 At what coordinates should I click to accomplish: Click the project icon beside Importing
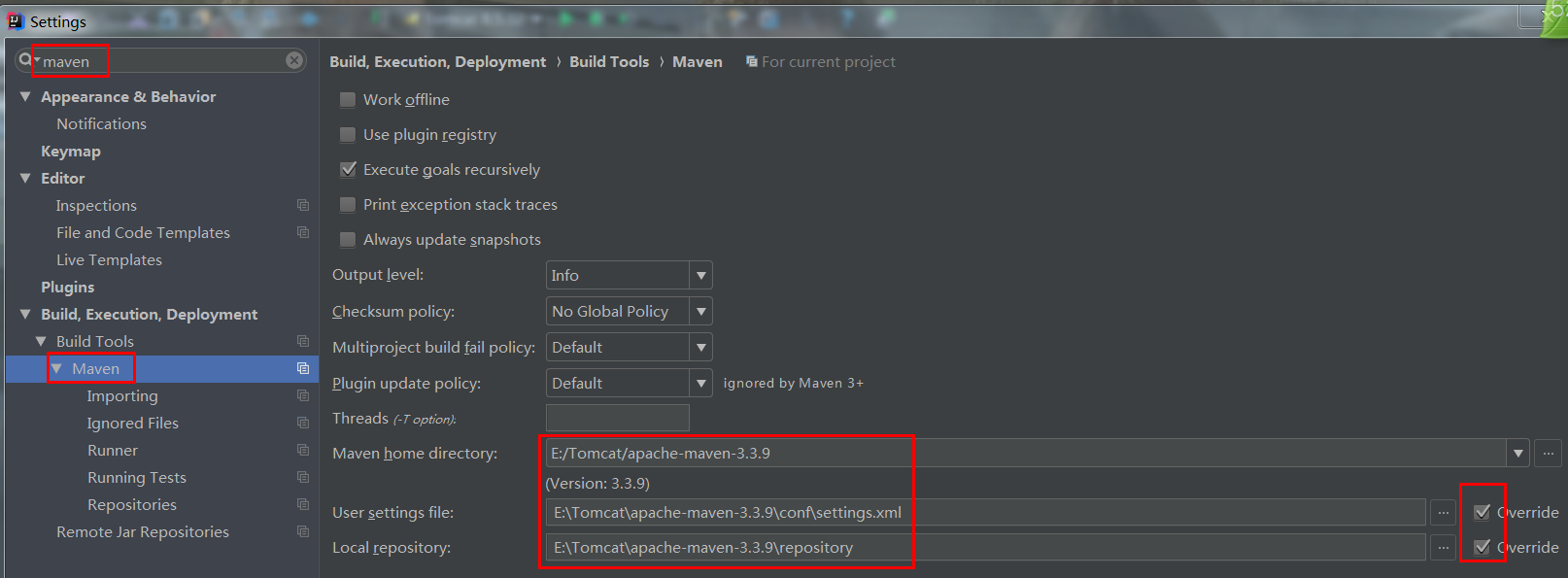303,395
